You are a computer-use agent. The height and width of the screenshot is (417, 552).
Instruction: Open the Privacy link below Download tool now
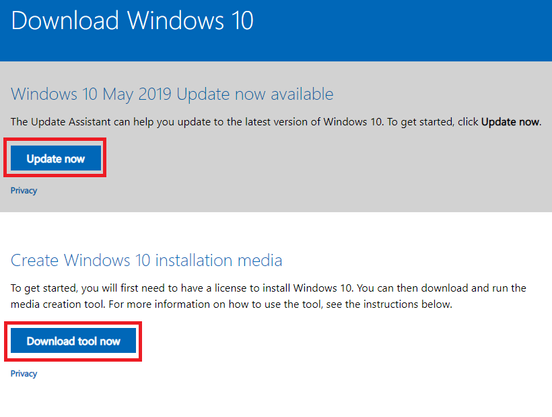pos(24,373)
